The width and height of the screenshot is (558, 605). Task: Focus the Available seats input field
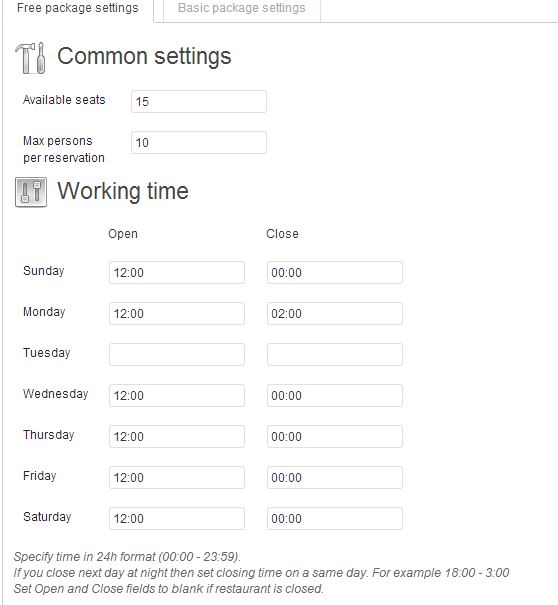click(199, 101)
